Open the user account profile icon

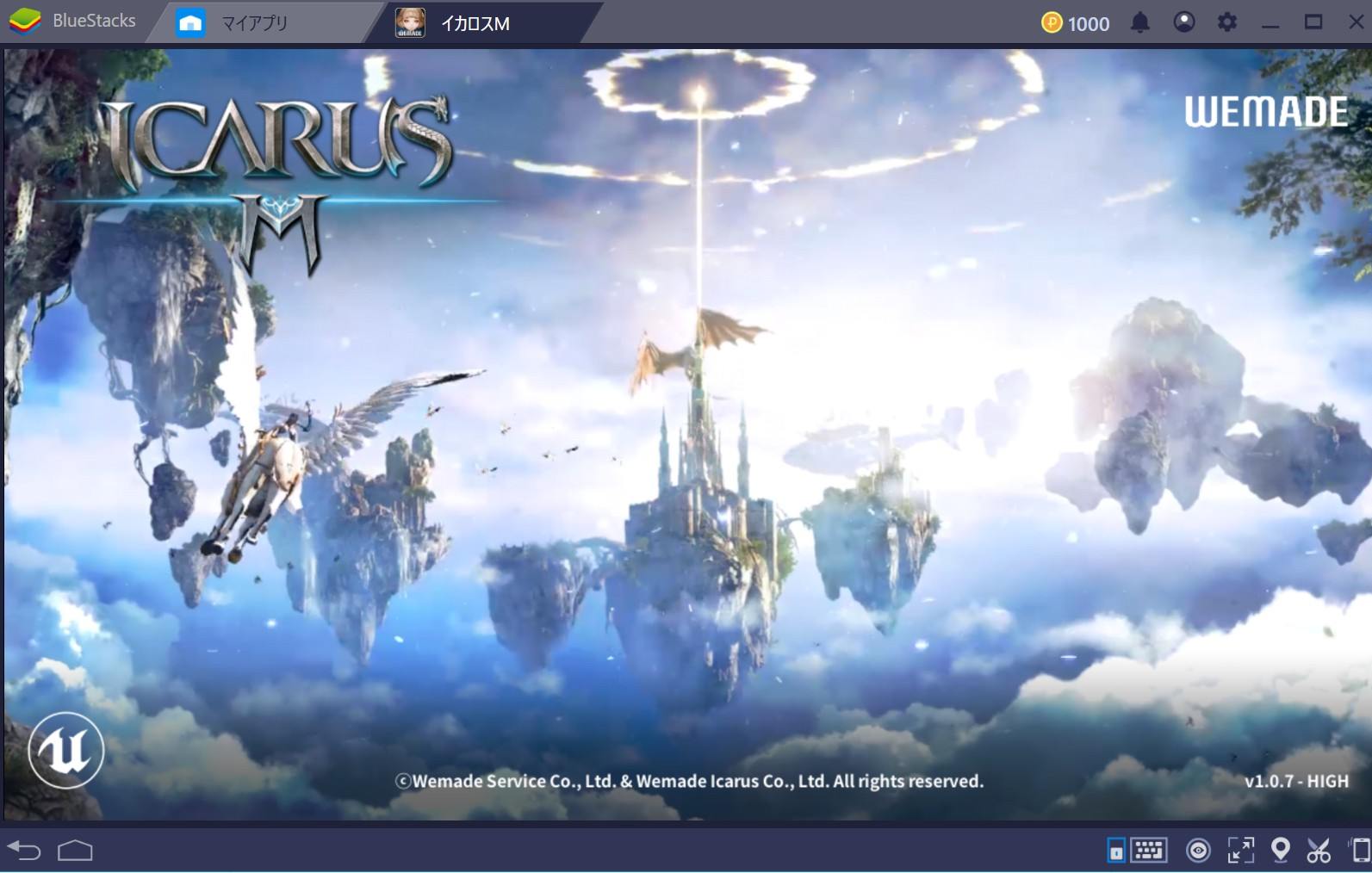(1184, 22)
